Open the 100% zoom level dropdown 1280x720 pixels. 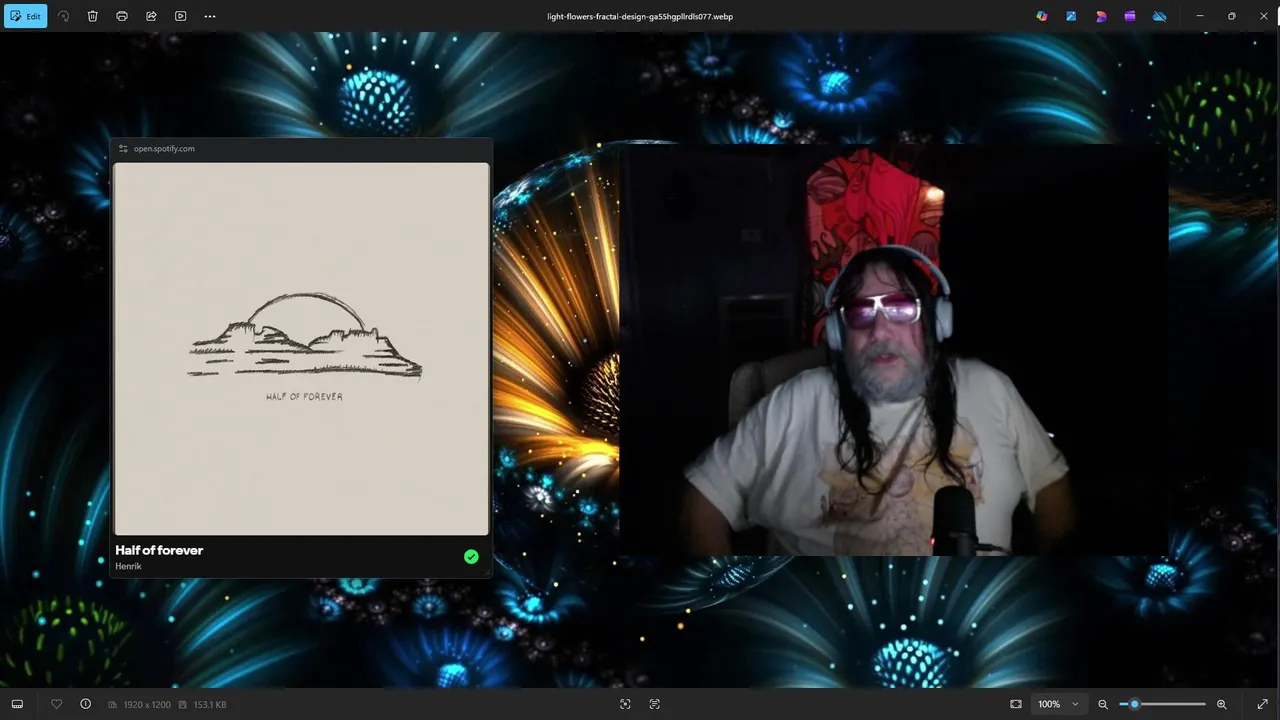1059,704
